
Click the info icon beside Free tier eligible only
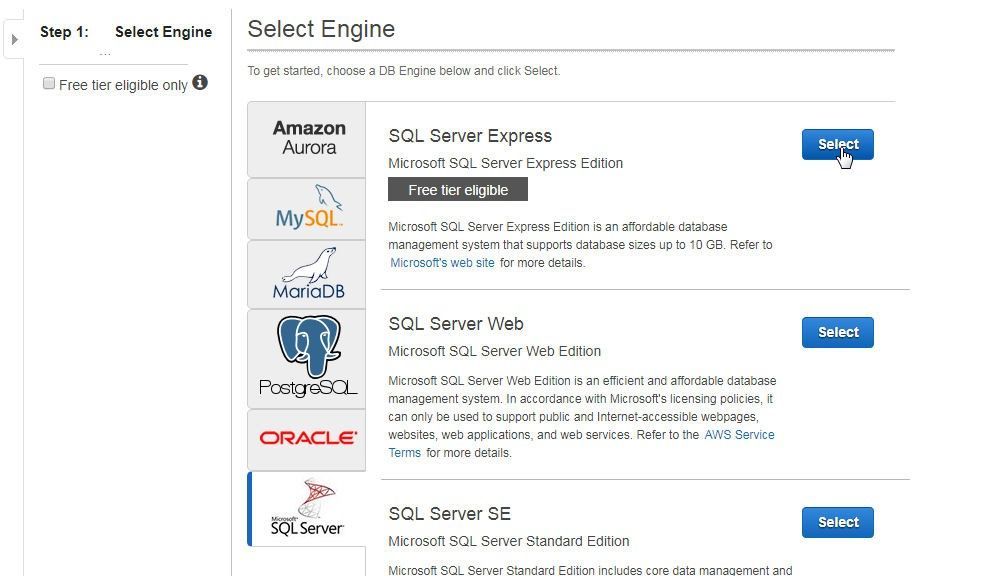[200, 83]
